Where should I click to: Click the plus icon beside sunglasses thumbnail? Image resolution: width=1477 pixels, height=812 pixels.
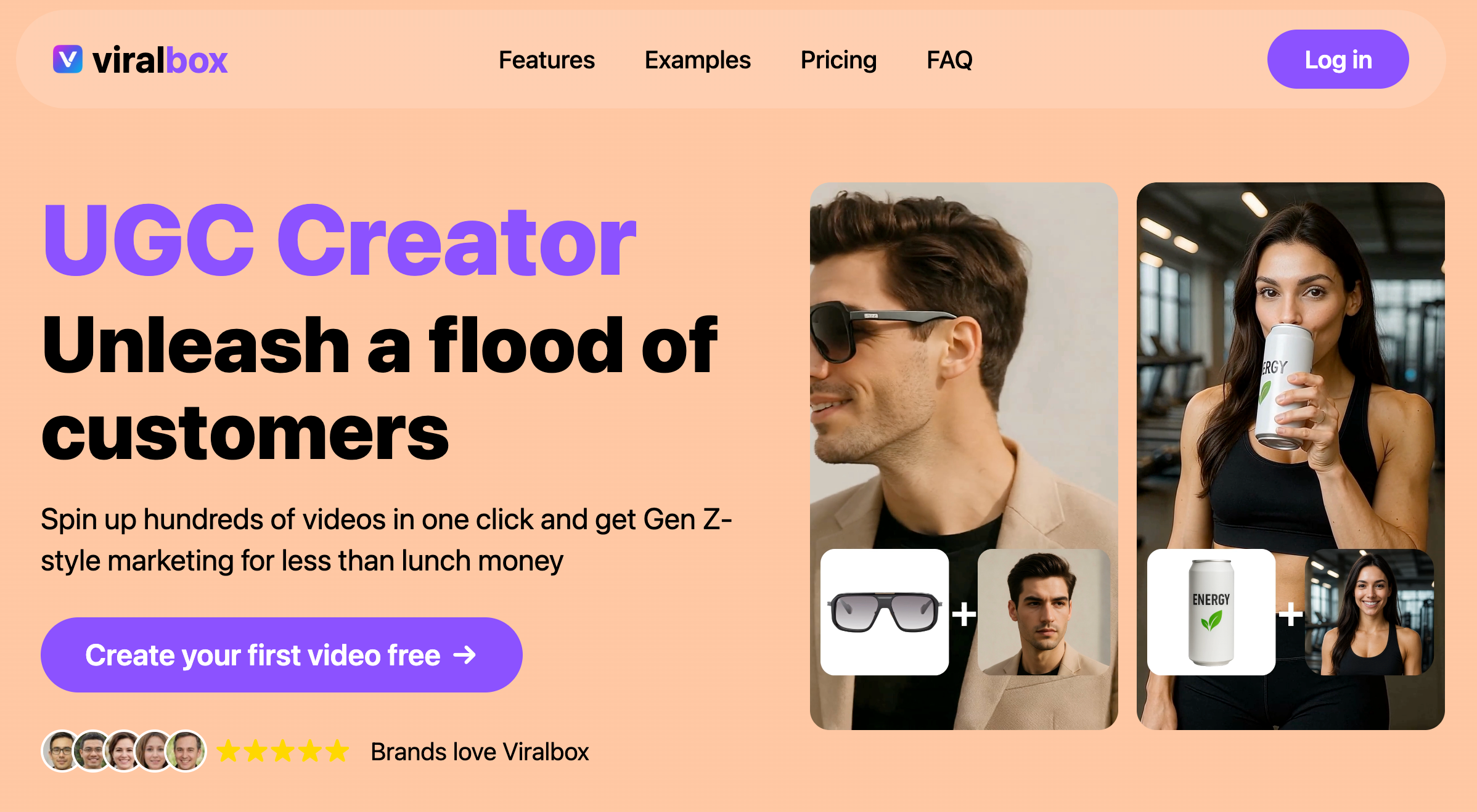point(964,614)
